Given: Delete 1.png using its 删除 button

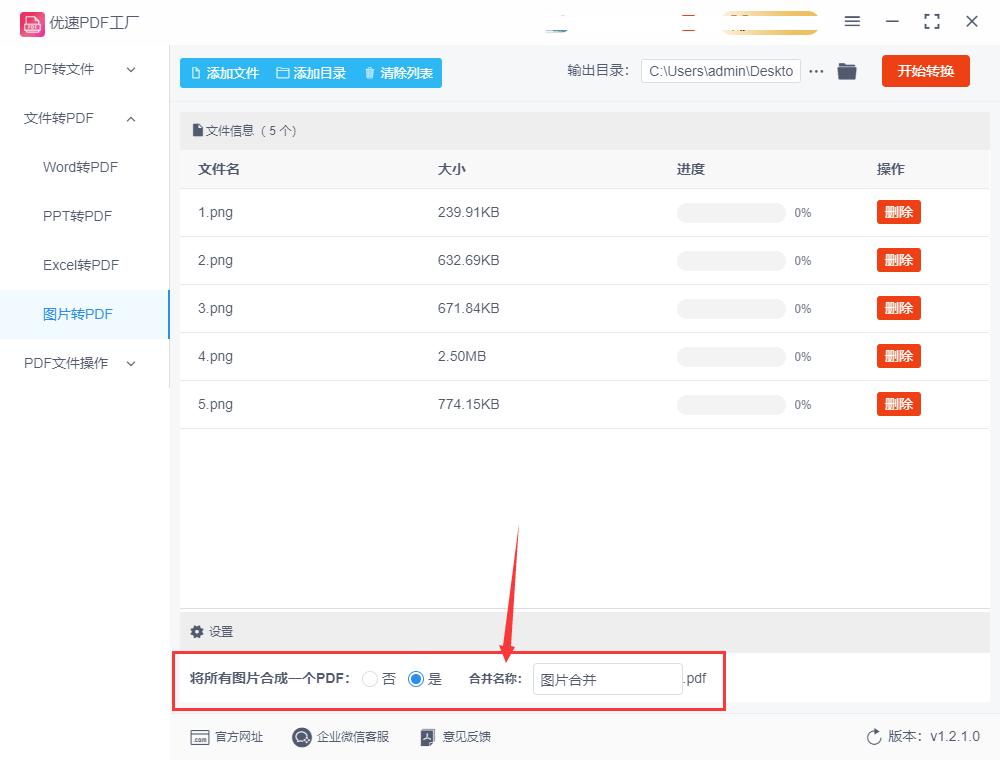Looking at the screenshot, I should [898, 212].
